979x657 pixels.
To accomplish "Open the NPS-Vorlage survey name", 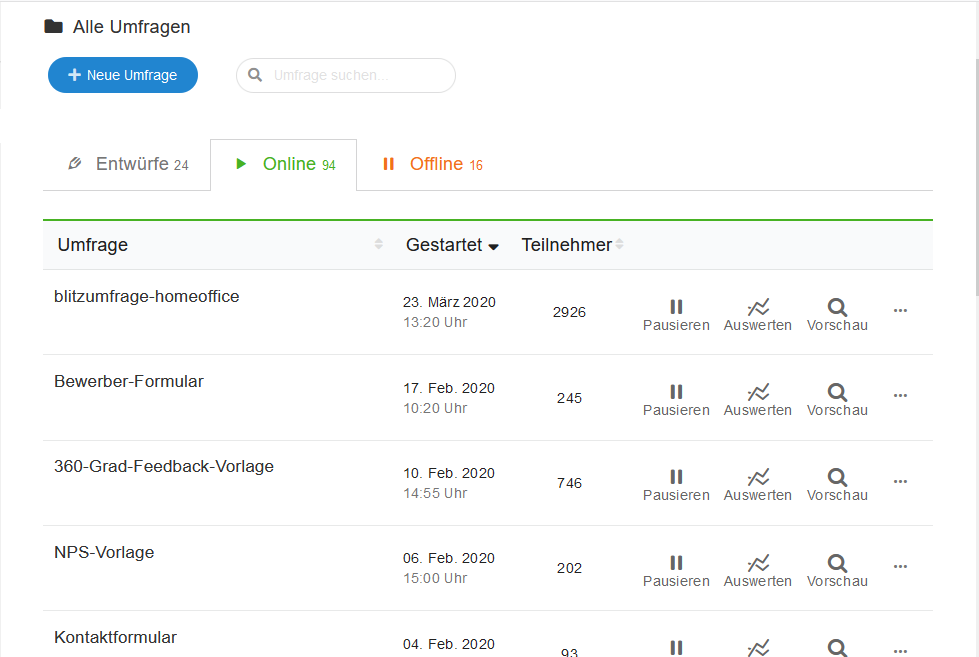I will pos(104,552).
